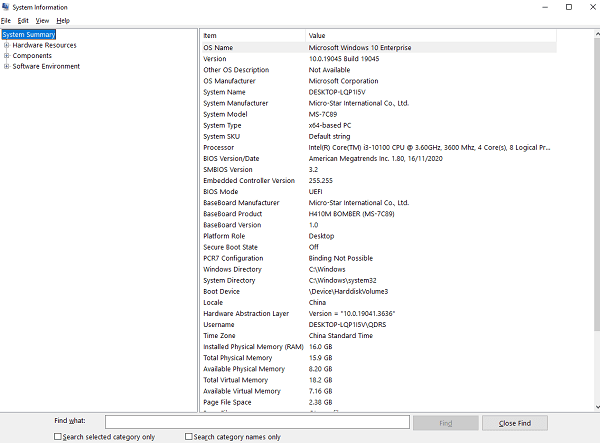Select the Hardware Resources category
600x443 pixels.
tap(44, 45)
